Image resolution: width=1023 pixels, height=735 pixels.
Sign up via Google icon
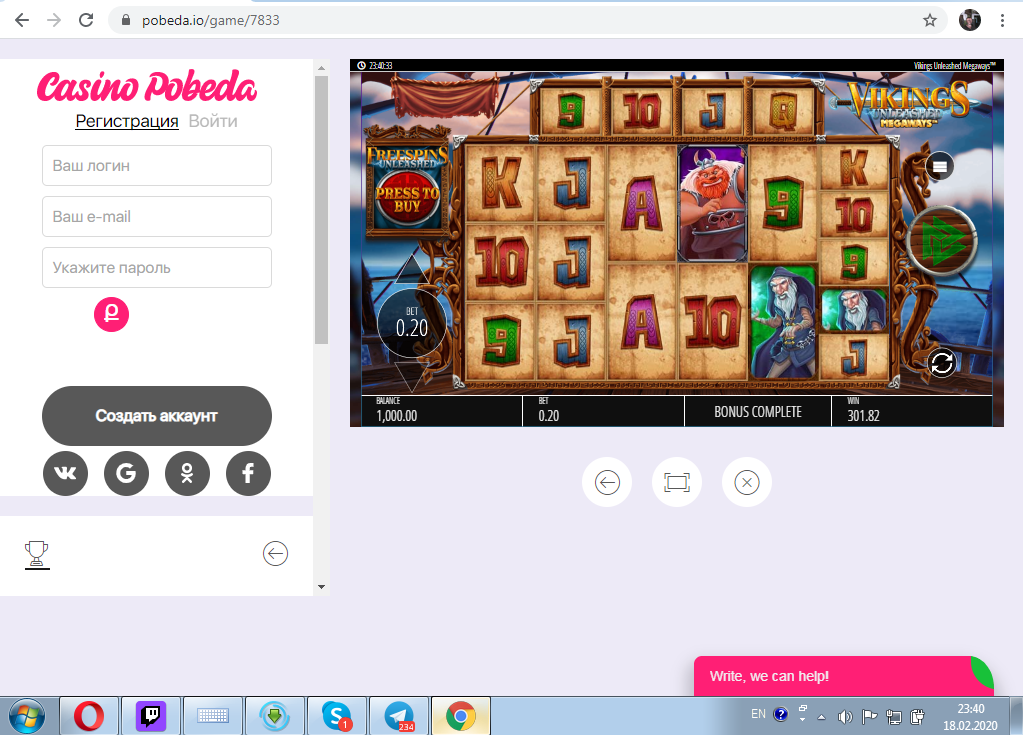click(126, 473)
